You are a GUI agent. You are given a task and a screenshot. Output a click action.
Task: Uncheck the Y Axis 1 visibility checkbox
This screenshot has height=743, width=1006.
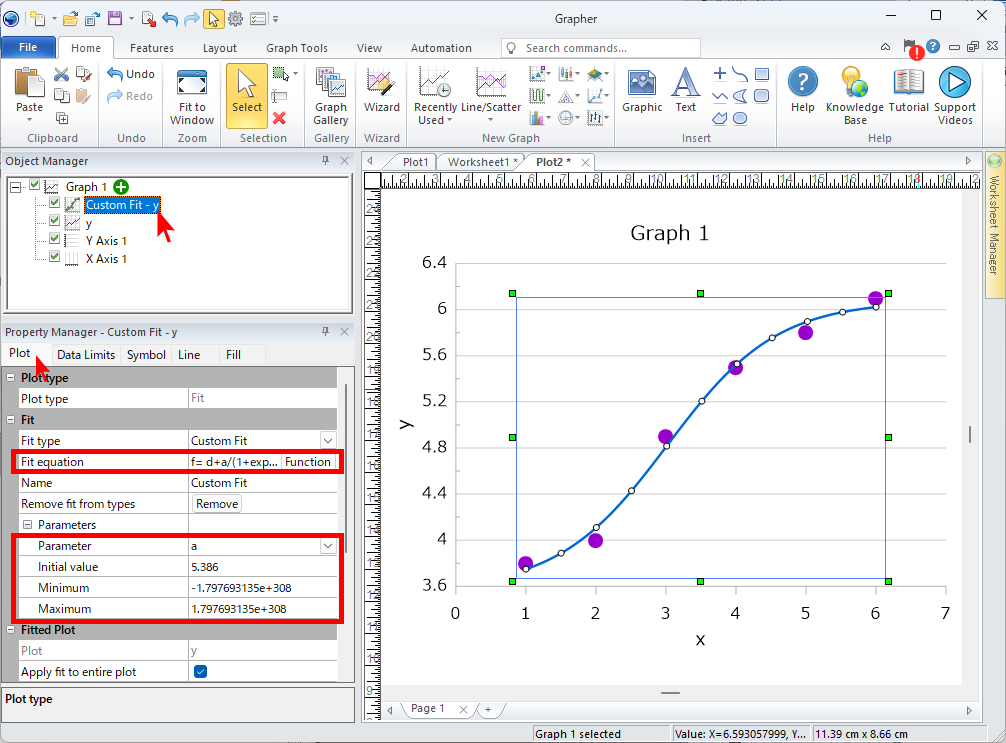pos(55,240)
